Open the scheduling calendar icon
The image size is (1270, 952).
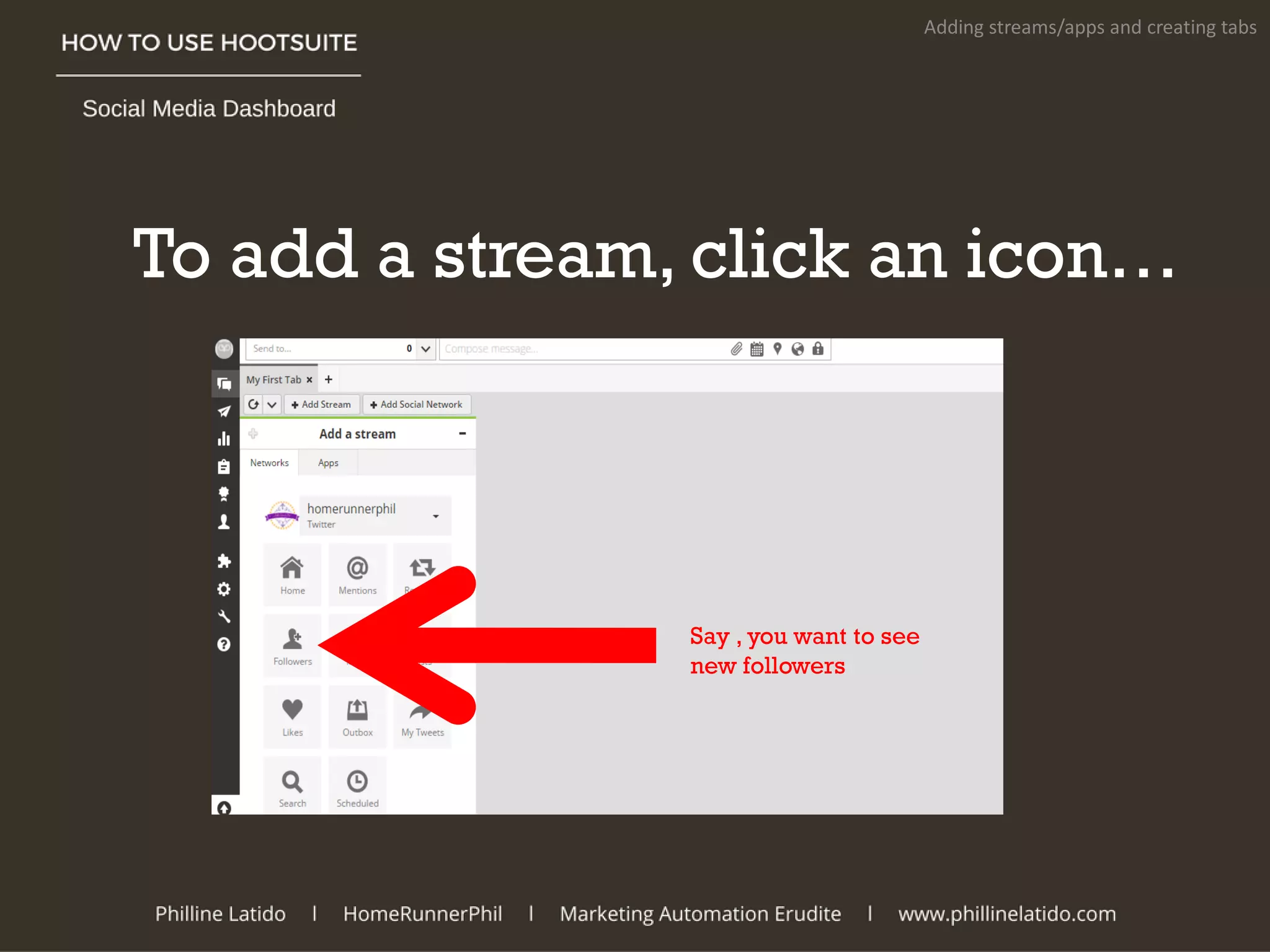coord(757,349)
